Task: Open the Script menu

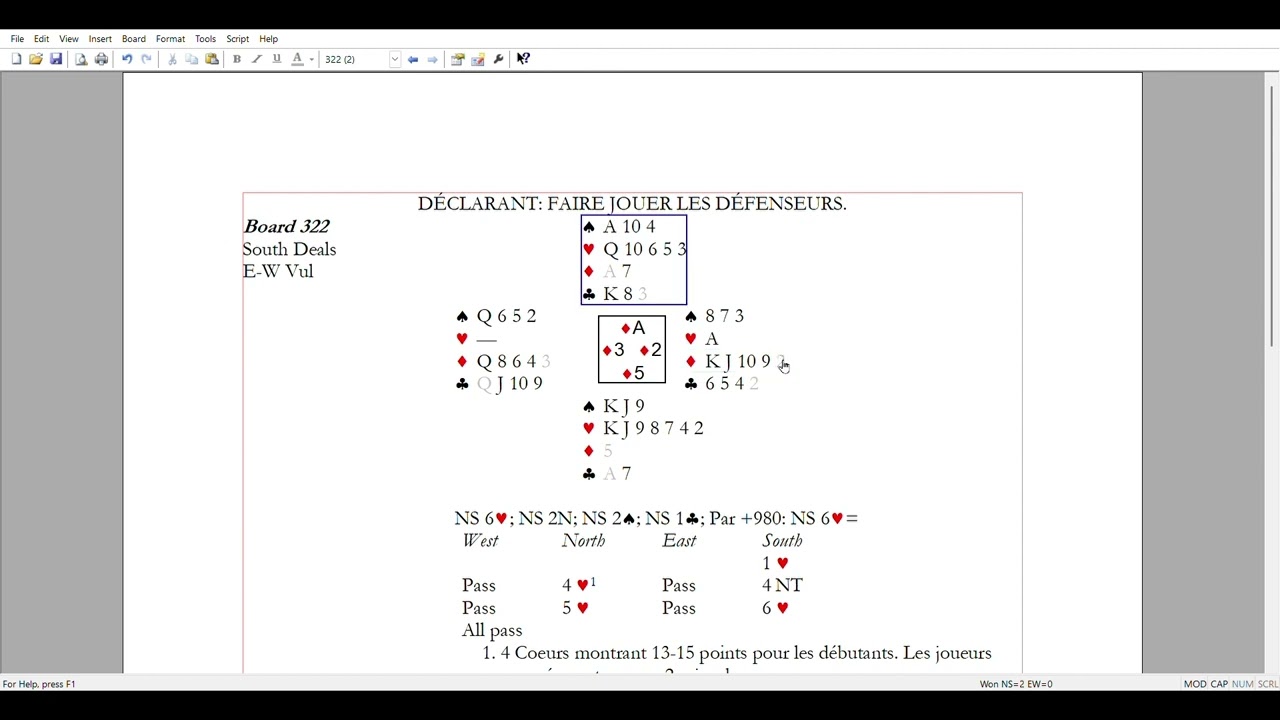Action: (x=237, y=39)
